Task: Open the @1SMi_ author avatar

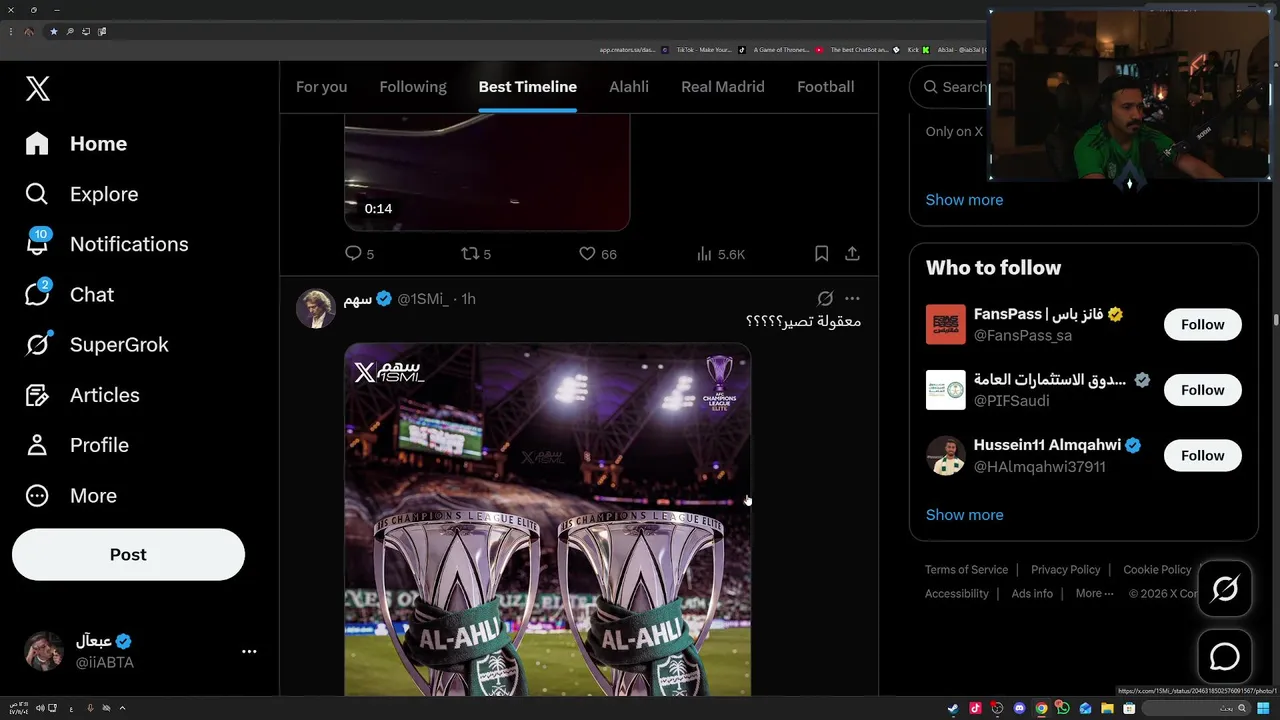Action: click(316, 309)
